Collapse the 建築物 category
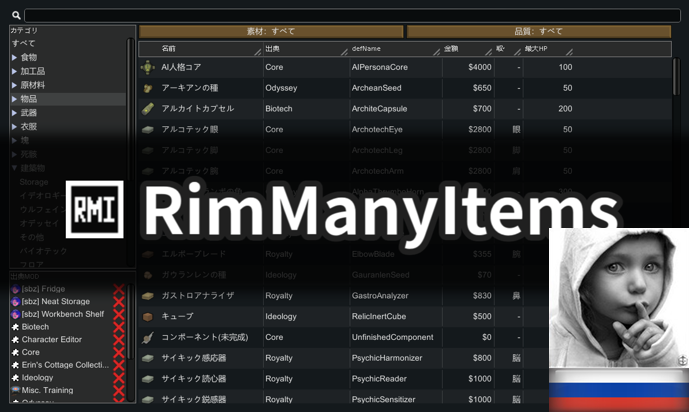This screenshot has width=689, height=412. (14, 168)
